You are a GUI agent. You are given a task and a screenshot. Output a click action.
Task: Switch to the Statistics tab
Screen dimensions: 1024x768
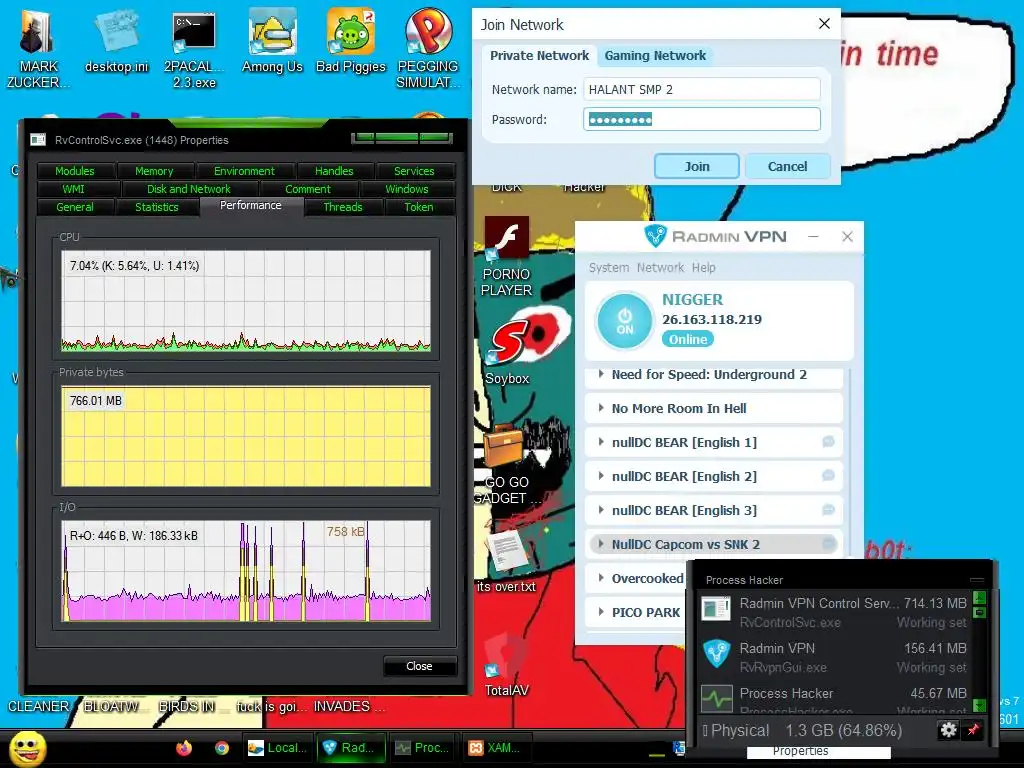point(157,207)
